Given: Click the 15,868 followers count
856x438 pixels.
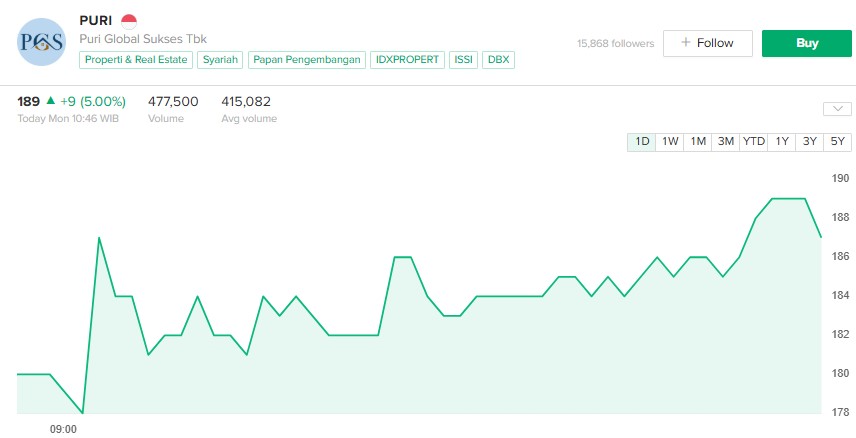Looking at the screenshot, I should coord(615,44).
